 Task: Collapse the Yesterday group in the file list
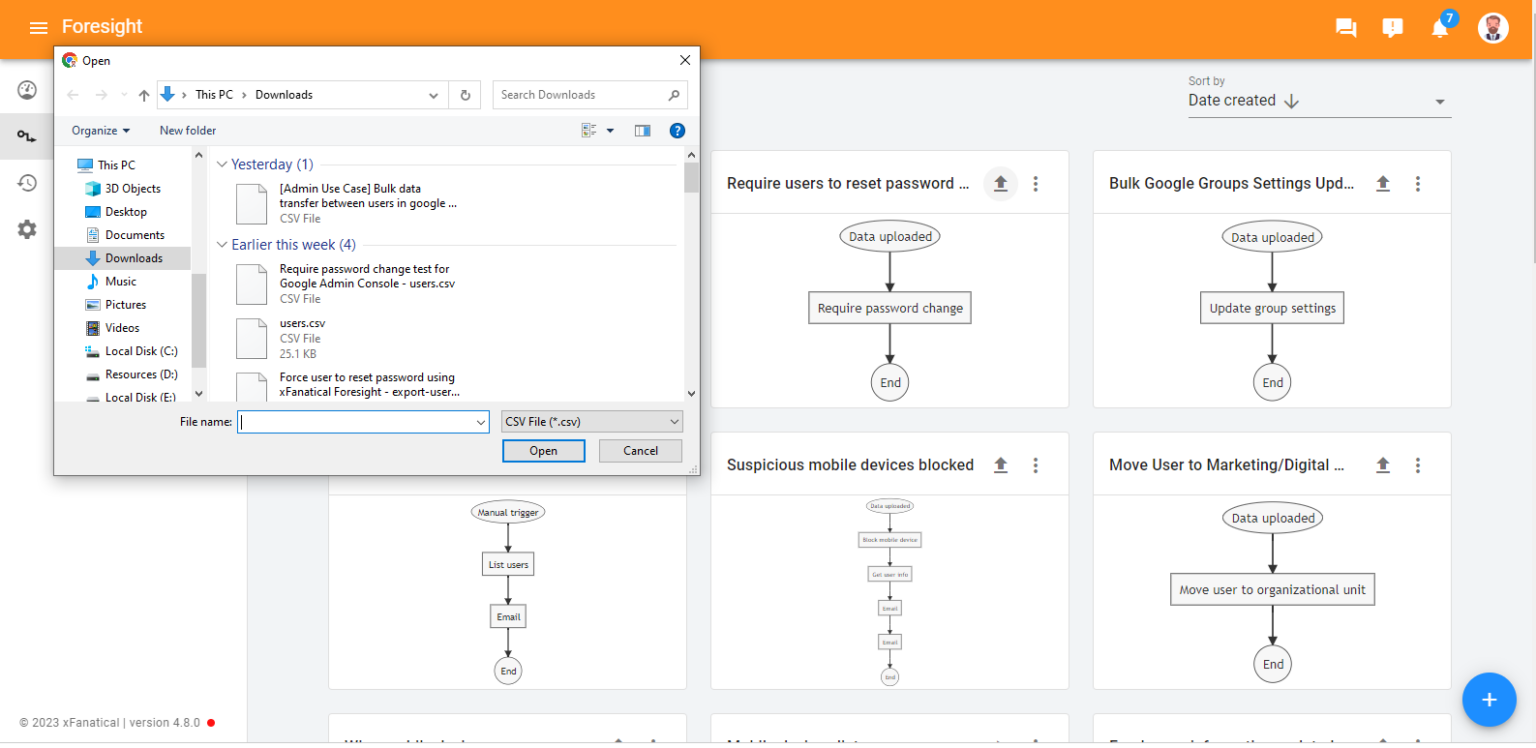pos(222,164)
